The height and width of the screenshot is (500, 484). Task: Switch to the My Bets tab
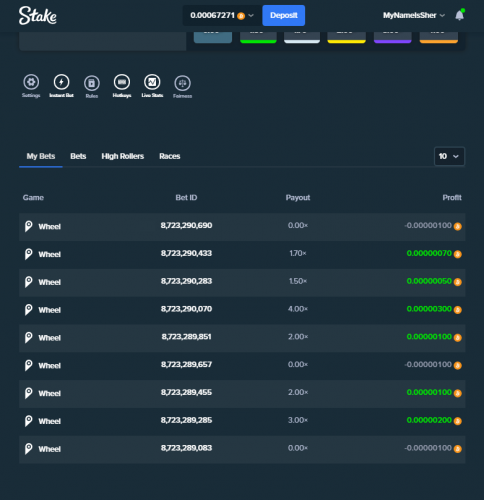(x=41, y=156)
